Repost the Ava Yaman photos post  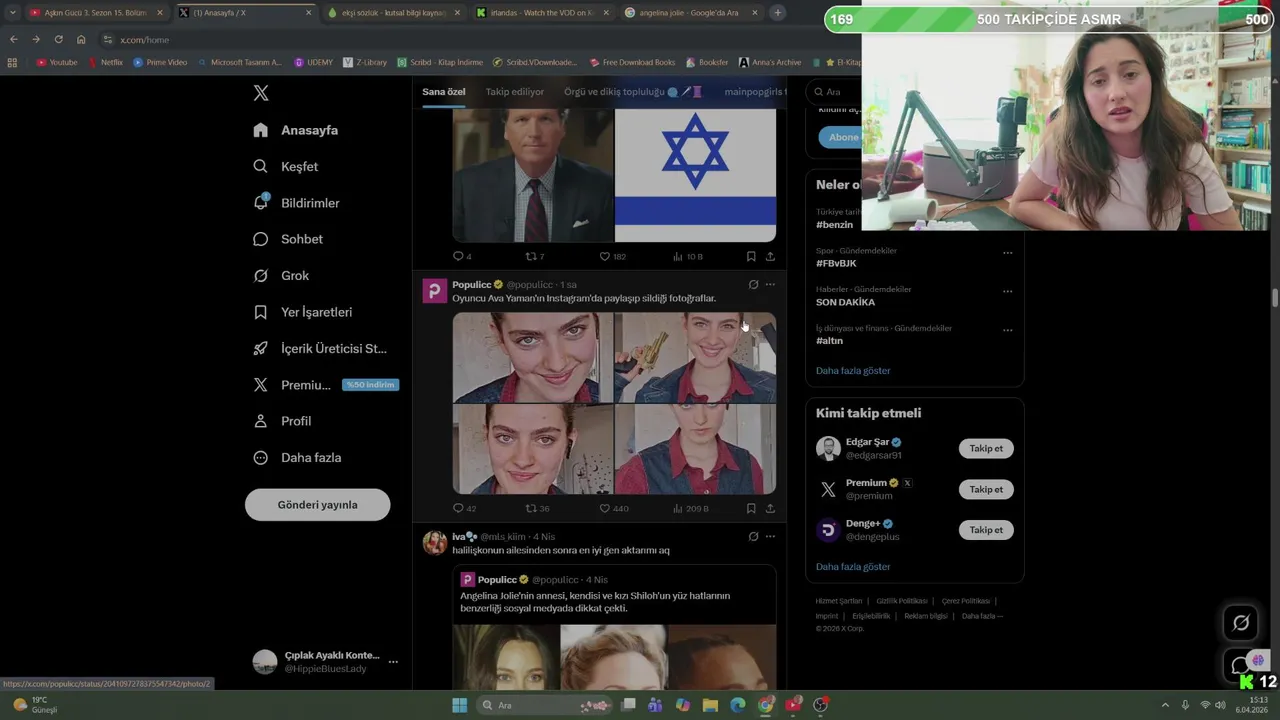click(x=537, y=509)
